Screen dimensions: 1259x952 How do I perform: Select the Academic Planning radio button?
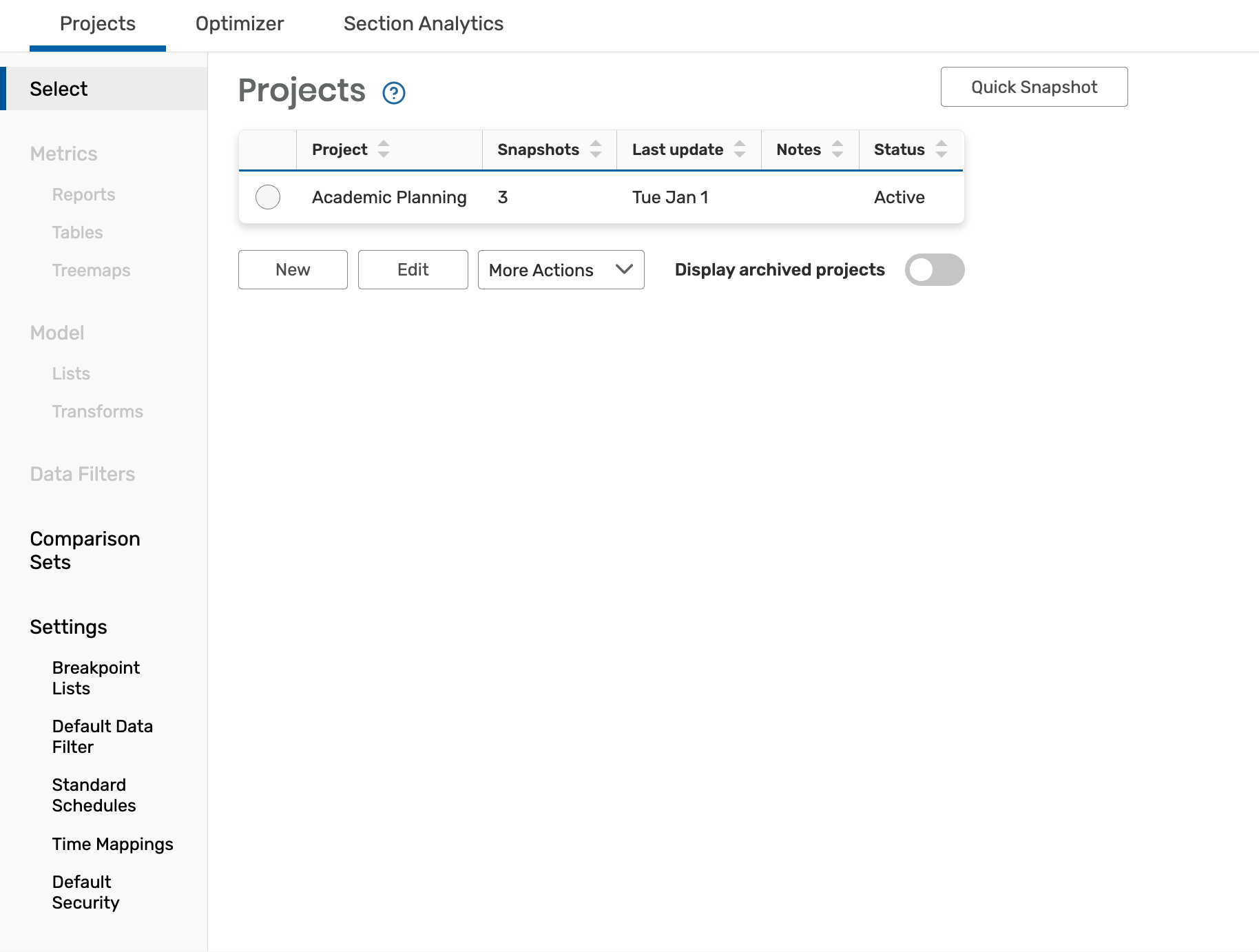pyautogui.click(x=268, y=197)
